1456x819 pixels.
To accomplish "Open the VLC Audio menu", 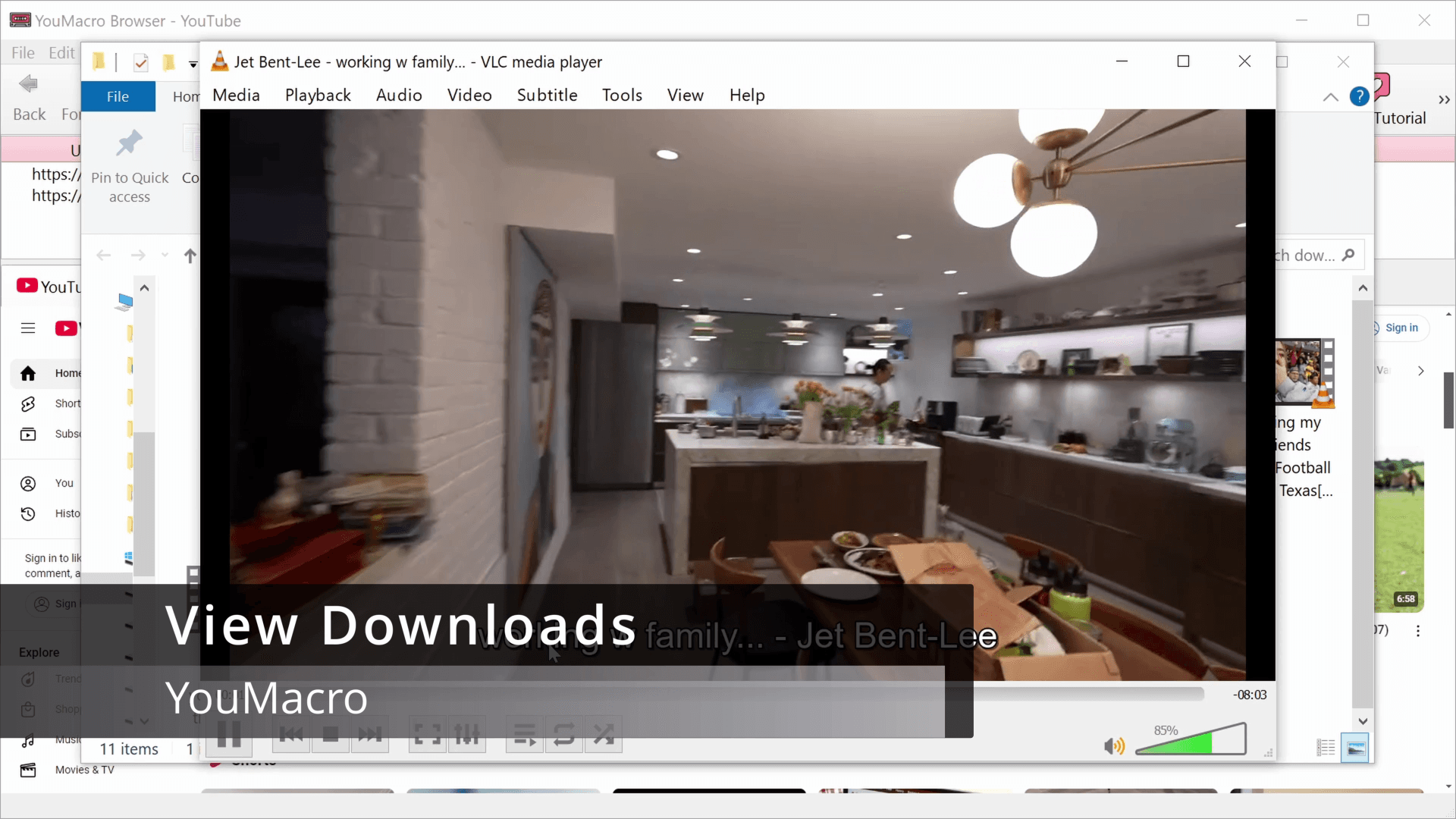I will pyautogui.click(x=399, y=95).
